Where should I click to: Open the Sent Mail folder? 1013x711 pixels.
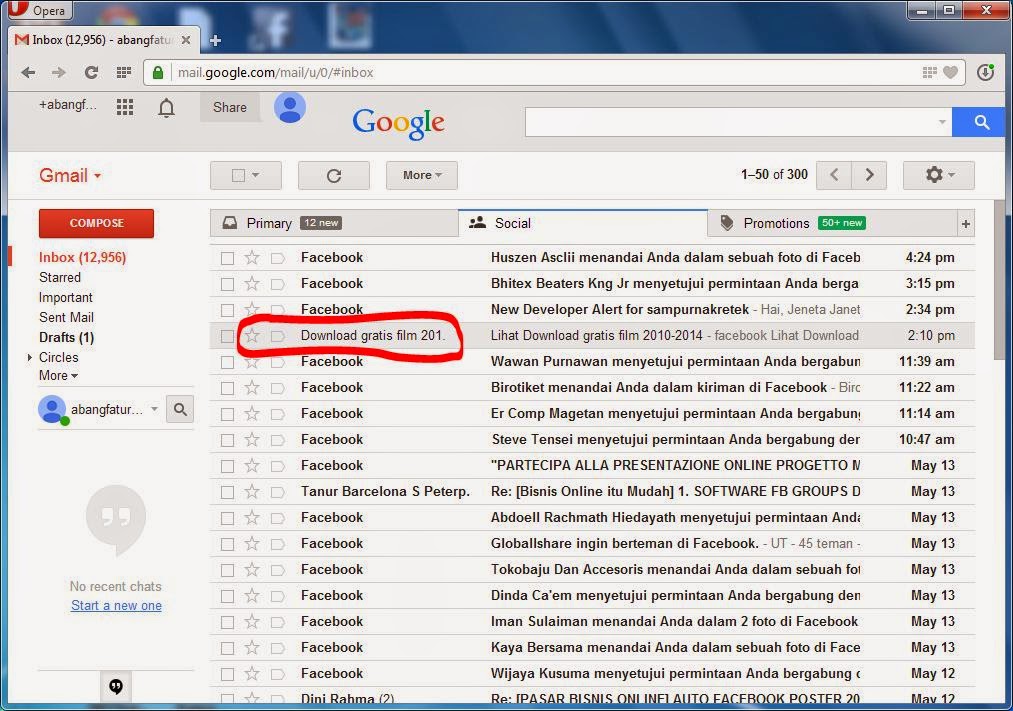(x=67, y=317)
